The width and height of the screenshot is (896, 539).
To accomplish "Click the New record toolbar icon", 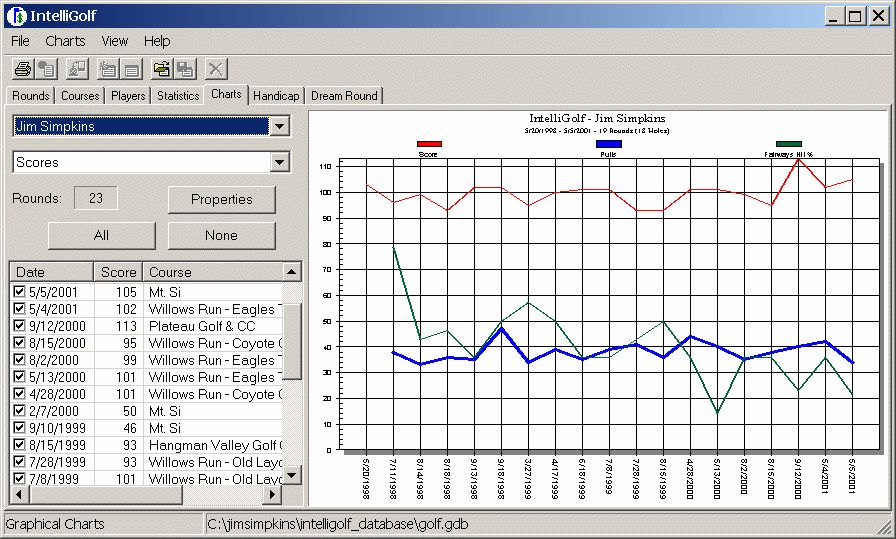I will tap(107, 69).
